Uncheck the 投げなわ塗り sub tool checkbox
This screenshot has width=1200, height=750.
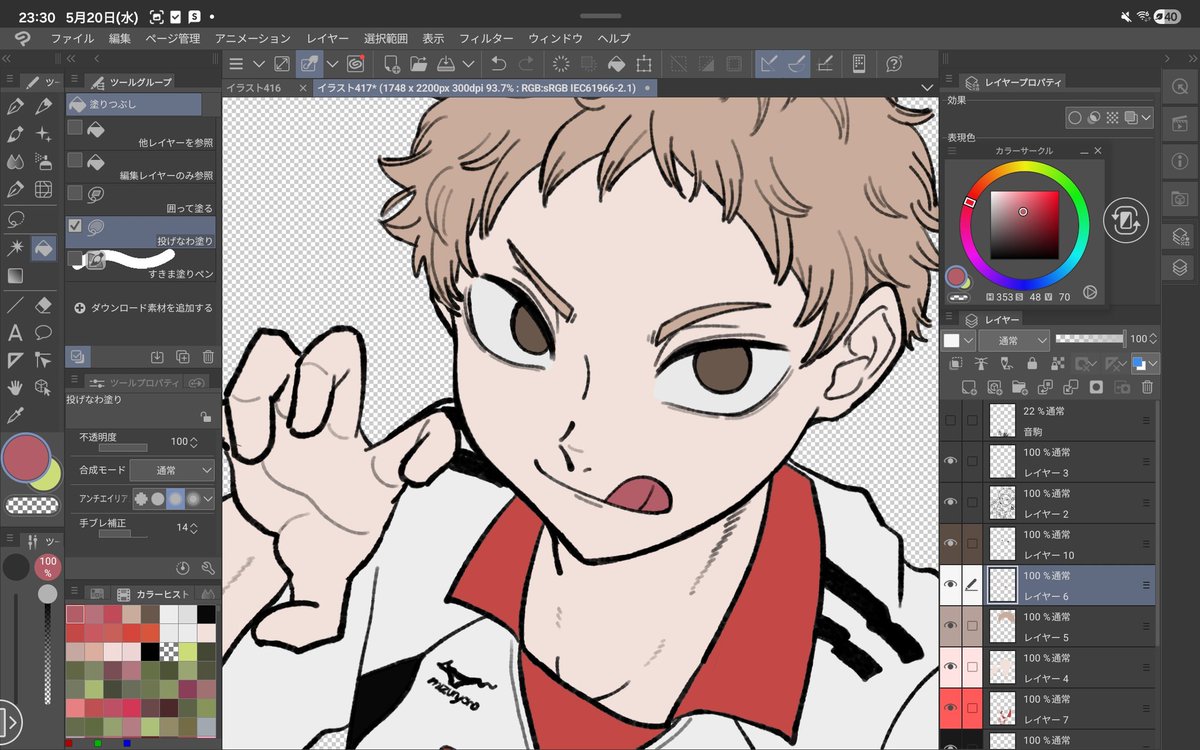point(75,226)
